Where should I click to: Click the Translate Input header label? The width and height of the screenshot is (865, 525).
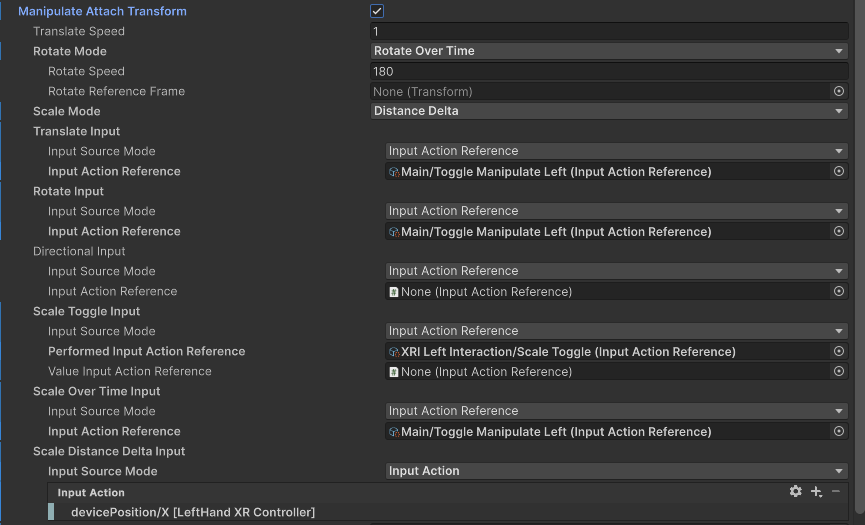pos(76,131)
